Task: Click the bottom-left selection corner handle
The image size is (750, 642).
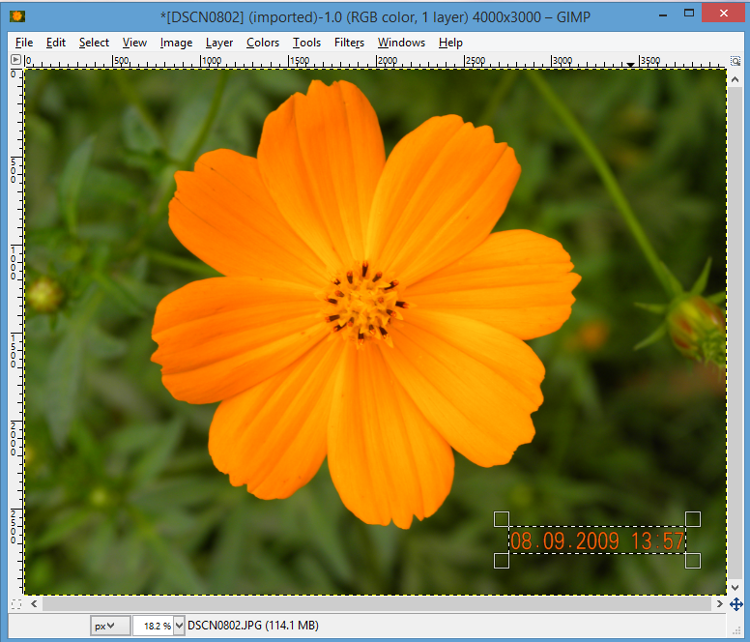Action: pos(501,561)
